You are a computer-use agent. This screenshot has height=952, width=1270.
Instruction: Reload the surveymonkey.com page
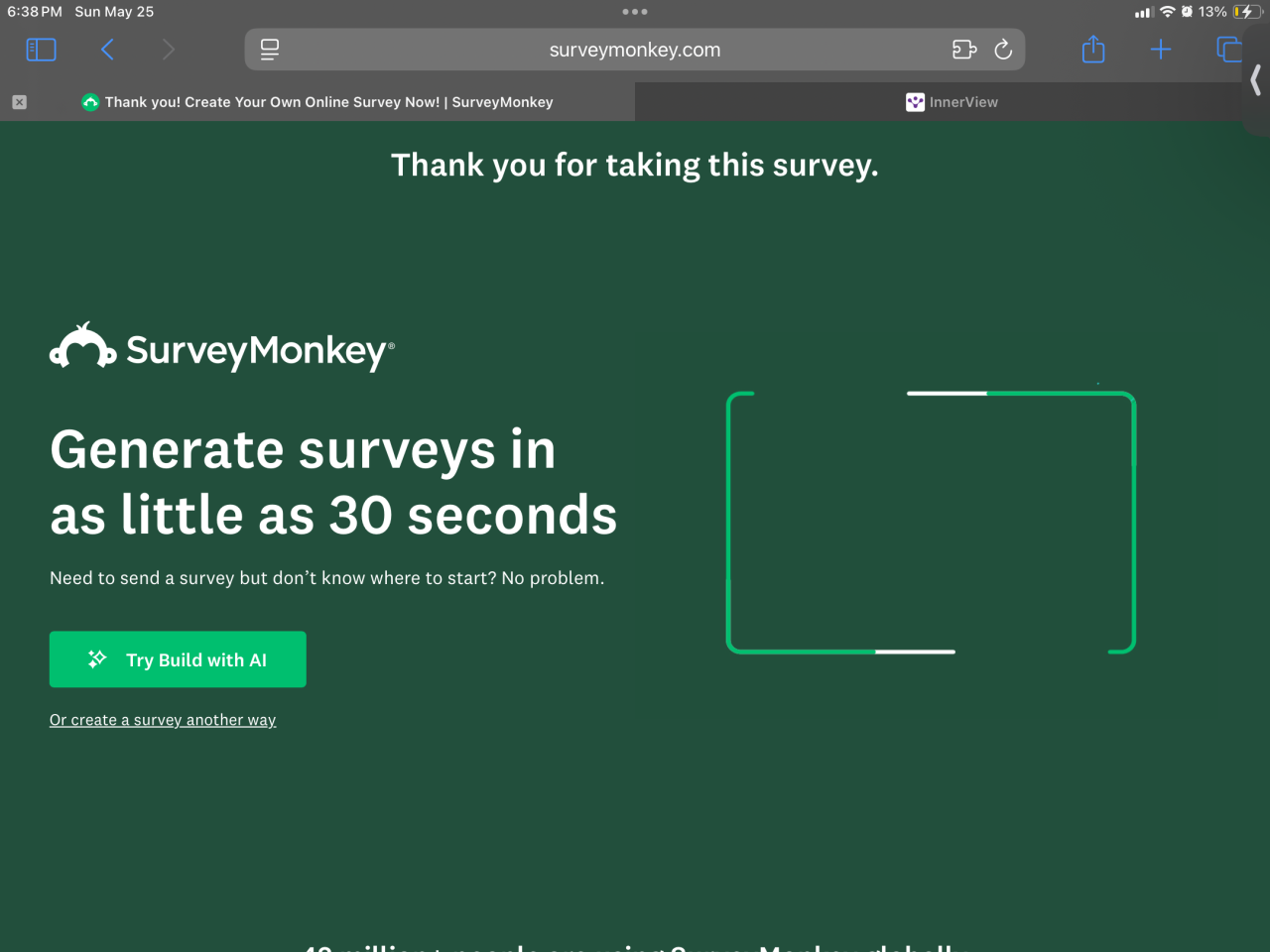(1003, 50)
